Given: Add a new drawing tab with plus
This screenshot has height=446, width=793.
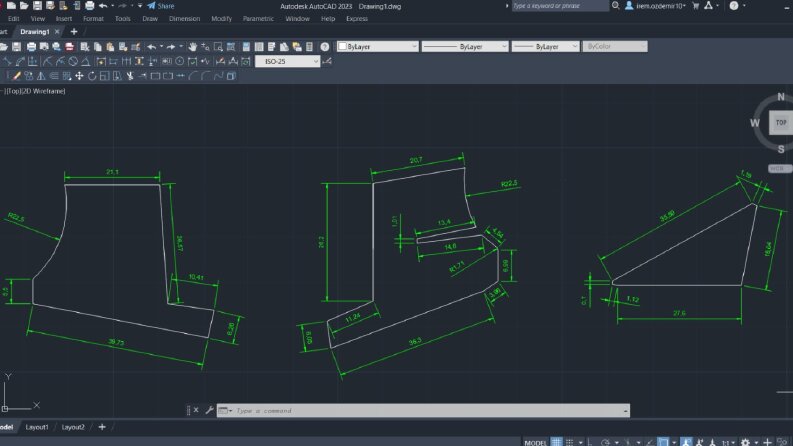Looking at the screenshot, I should [x=74, y=31].
